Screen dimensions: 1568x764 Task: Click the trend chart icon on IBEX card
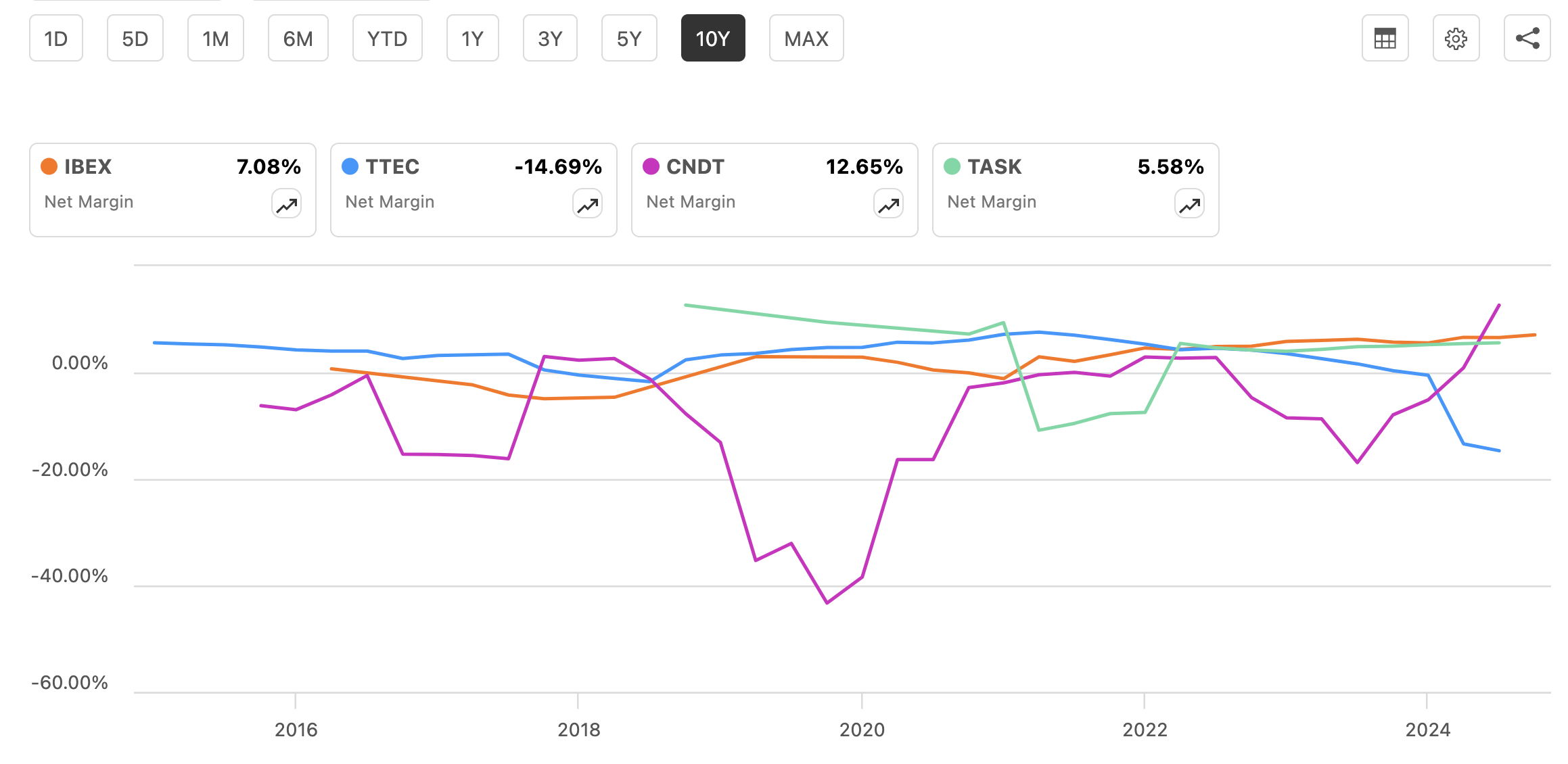[285, 204]
